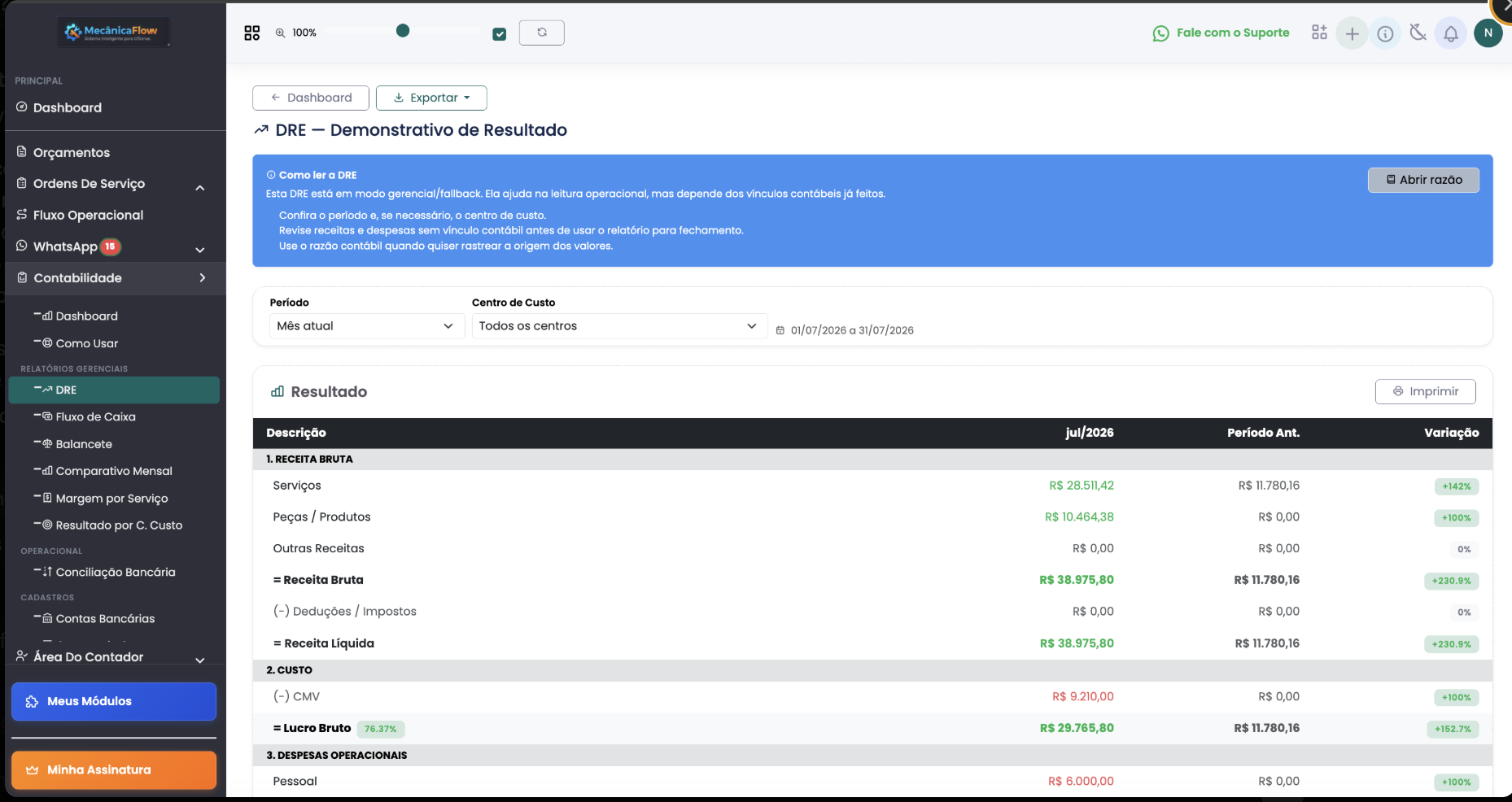Open Centro de Custo dropdown
Image resolution: width=1512 pixels, height=802 pixels.
click(x=619, y=325)
